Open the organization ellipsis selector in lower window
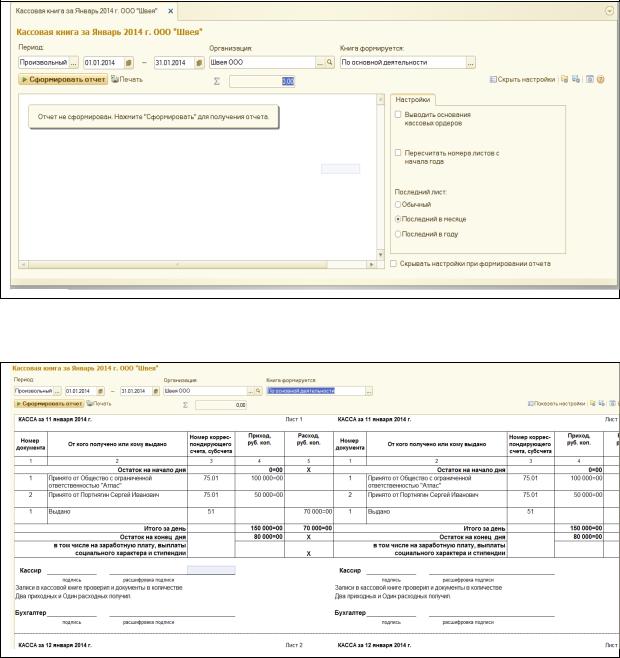 tap(251, 391)
